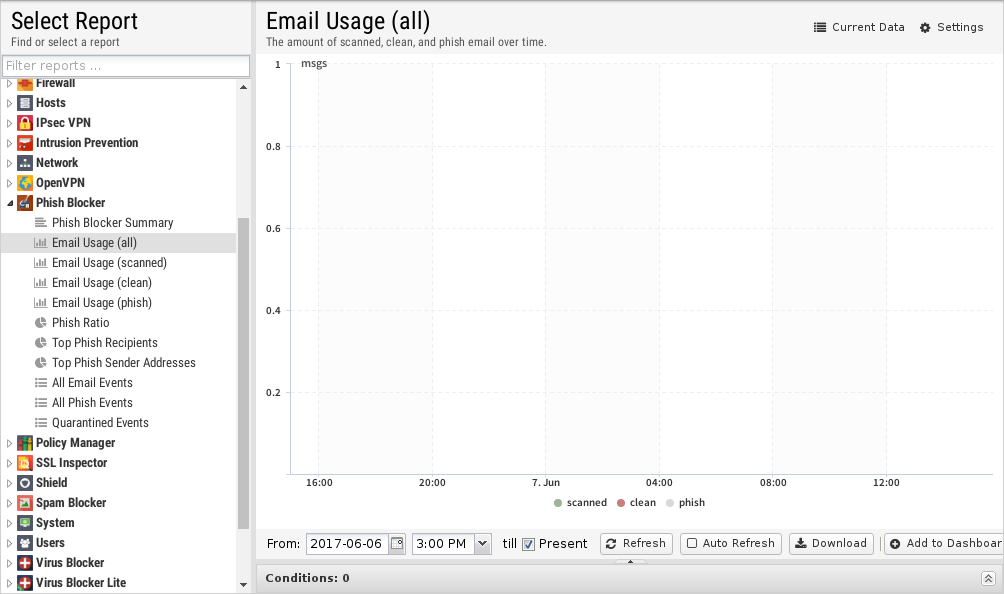Image resolution: width=1004 pixels, height=594 pixels.
Task: Click the Policy Manager icon
Action: [25, 443]
